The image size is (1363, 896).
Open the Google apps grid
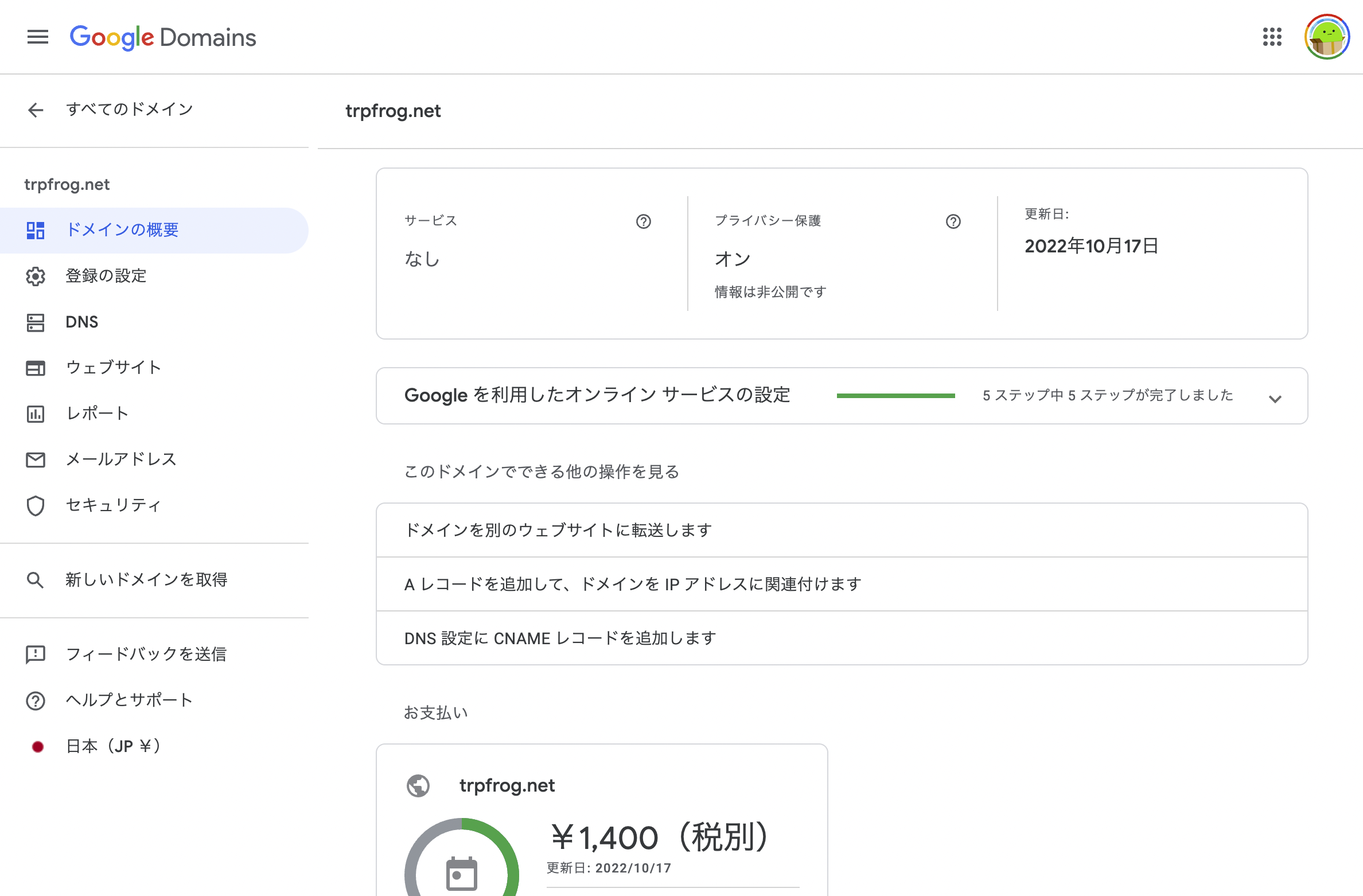click(1272, 37)
